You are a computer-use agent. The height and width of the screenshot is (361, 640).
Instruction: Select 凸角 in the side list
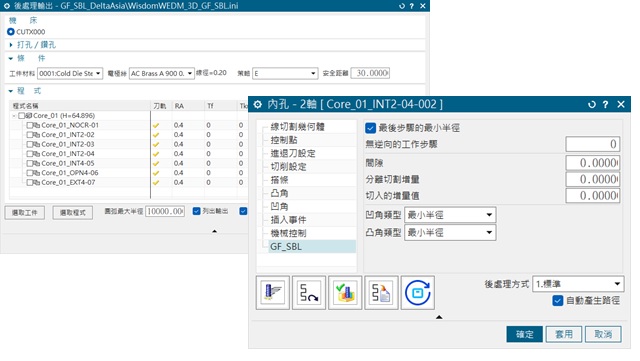click(x=280, y=193)
